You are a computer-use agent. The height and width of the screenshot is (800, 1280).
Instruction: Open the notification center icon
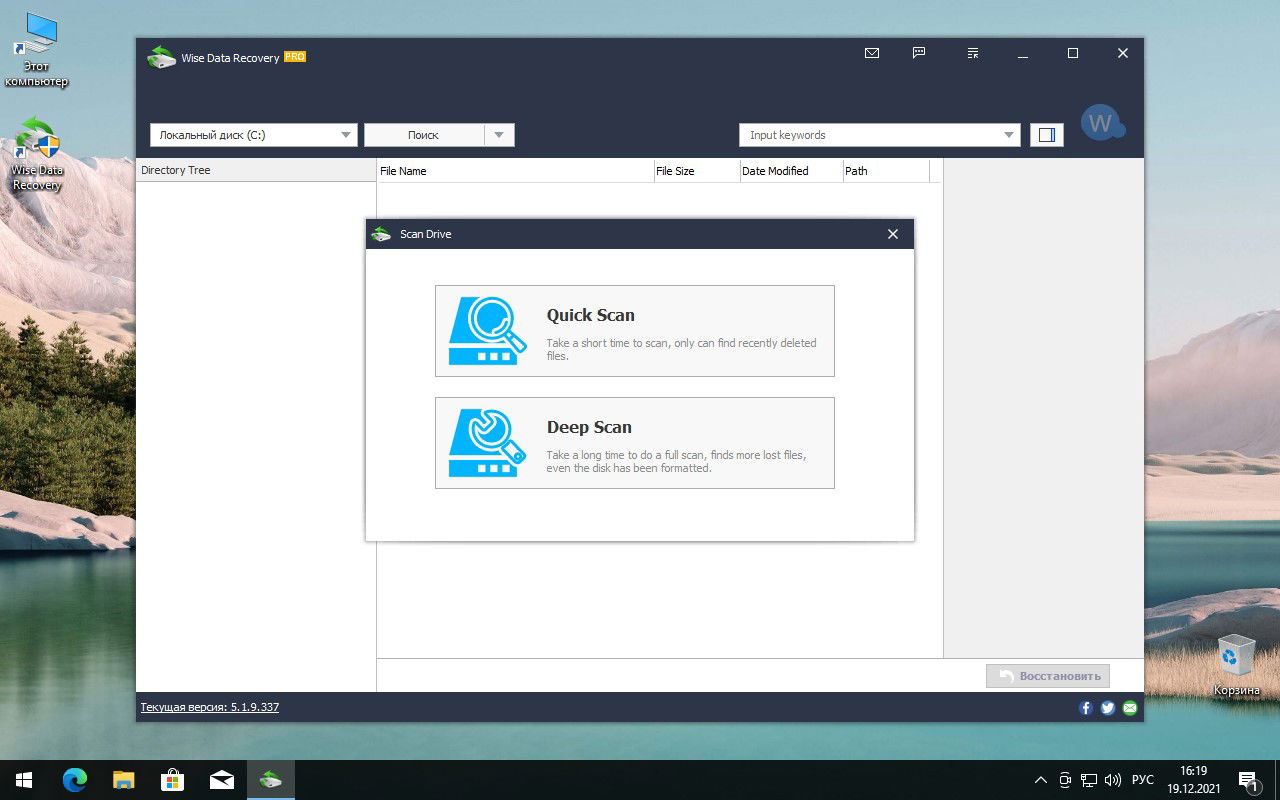pos(1248,779)
